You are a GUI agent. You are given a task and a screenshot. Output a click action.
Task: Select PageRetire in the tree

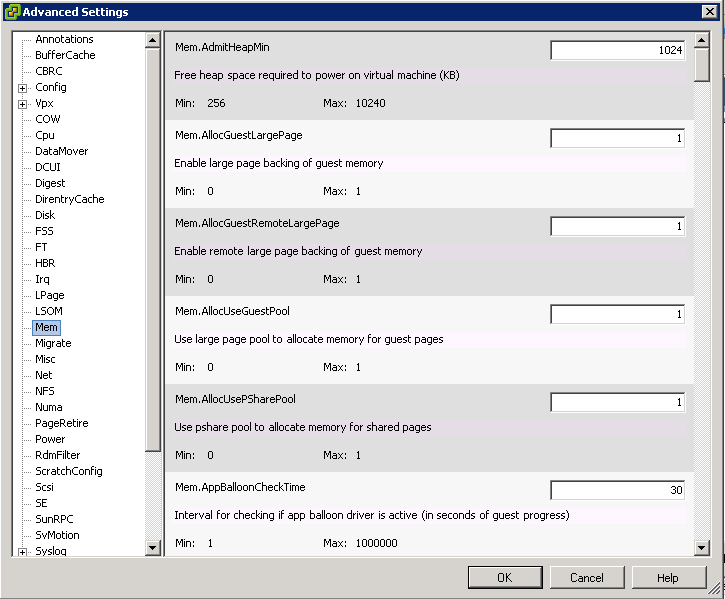61,423
